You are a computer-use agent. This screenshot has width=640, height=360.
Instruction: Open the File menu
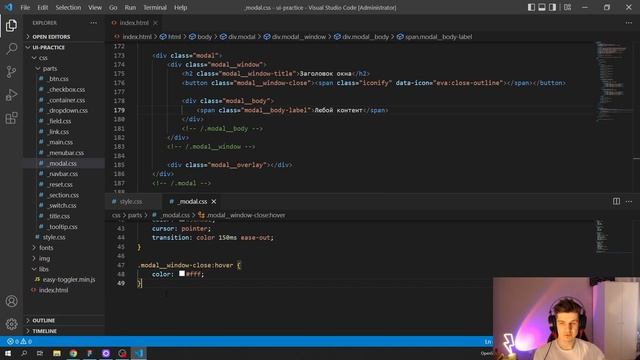pyautogui.click(x=25, y=7)
